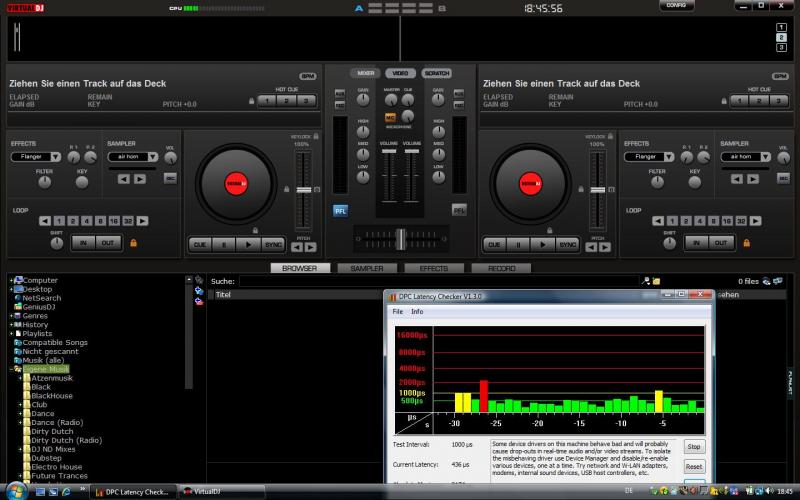Set loop OUT point on right deck
800x500 pixels.
(x=721, y=243)
